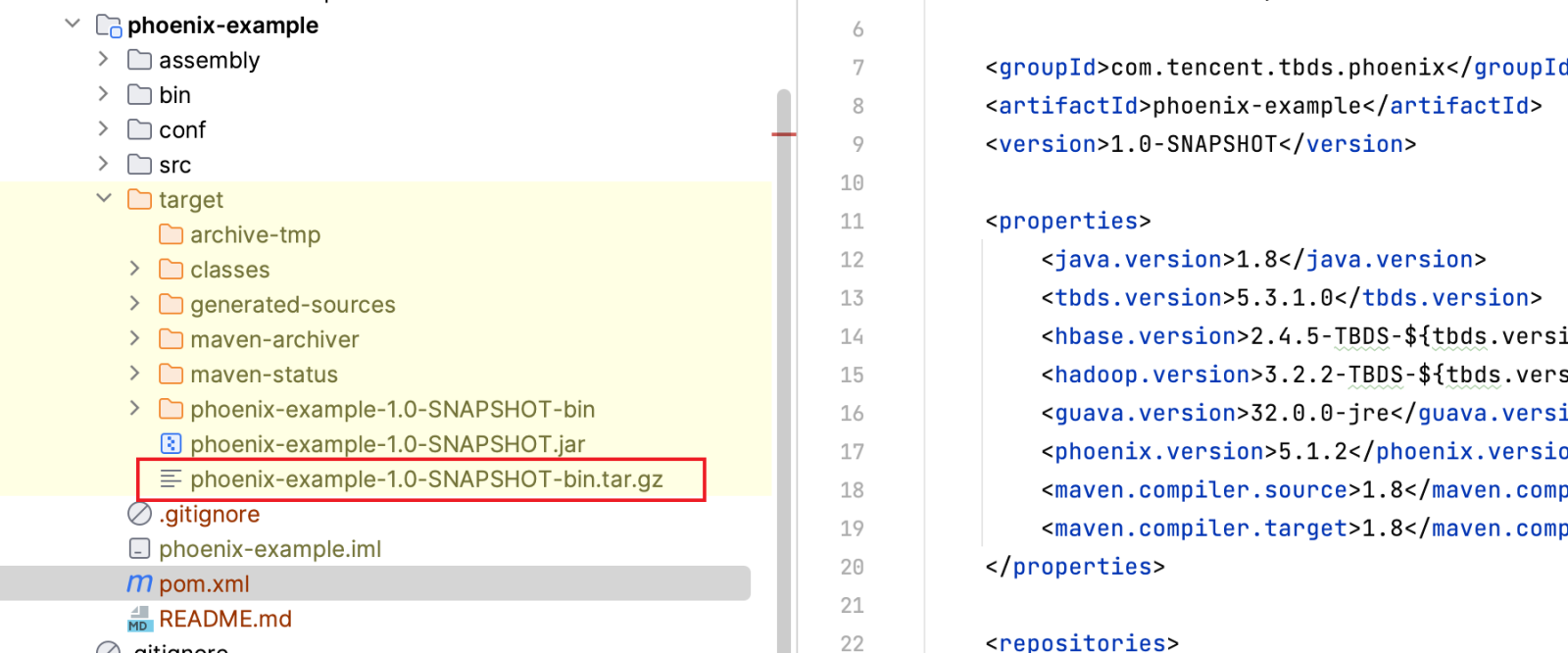The image size is (1568, 653).
Task: Expand the assembly folder arrow
Action: coord(104,59)
